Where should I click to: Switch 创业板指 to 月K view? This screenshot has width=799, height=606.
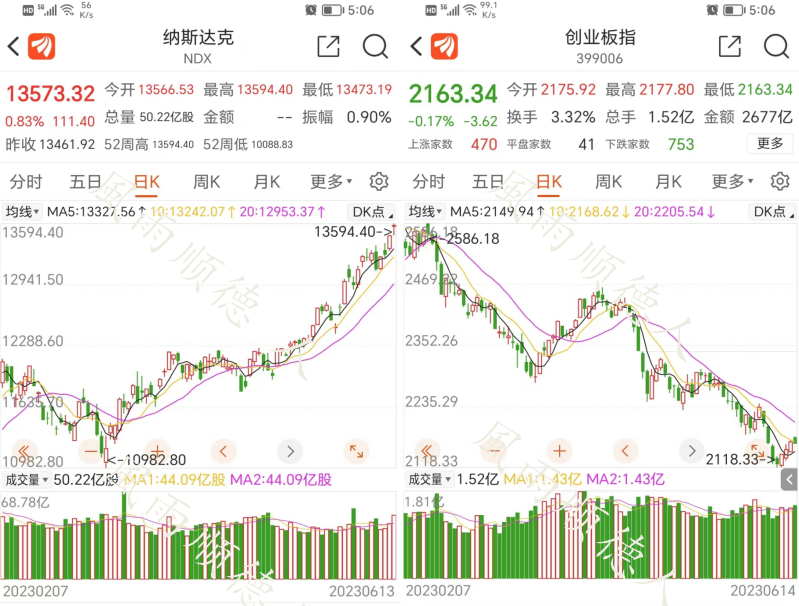point(669,181)
